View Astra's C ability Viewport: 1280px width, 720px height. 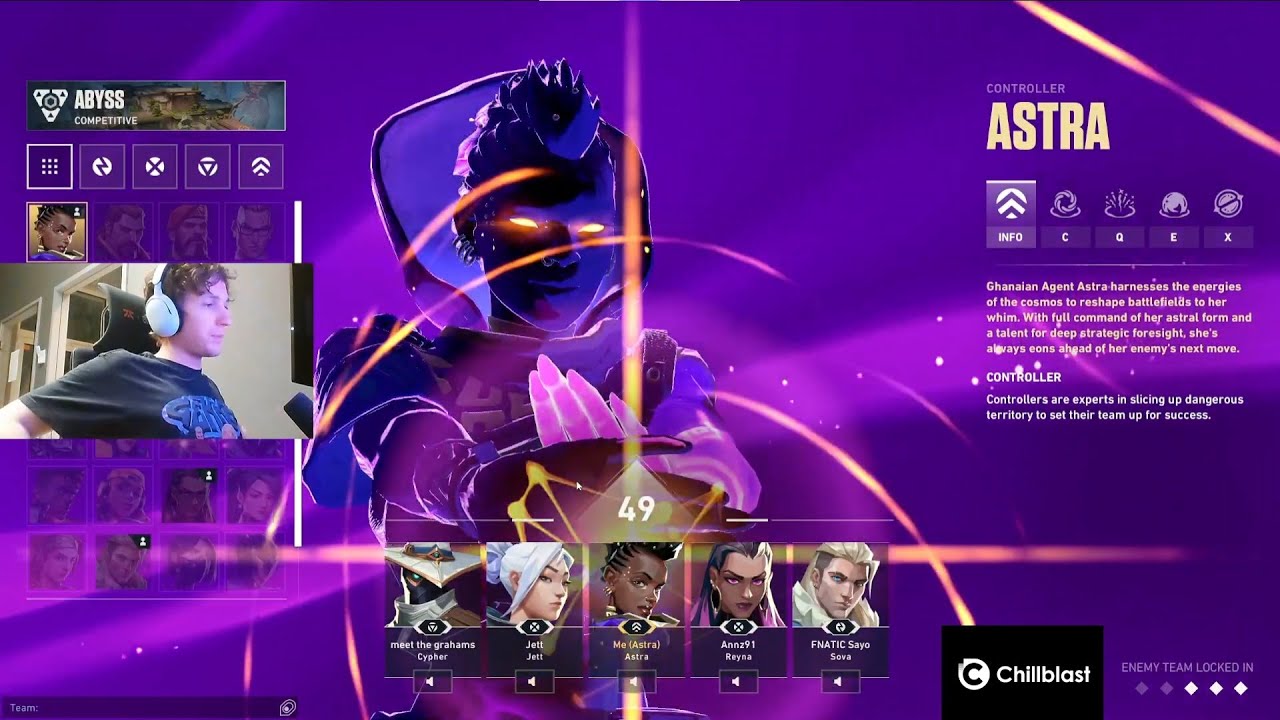point(1065,214)
